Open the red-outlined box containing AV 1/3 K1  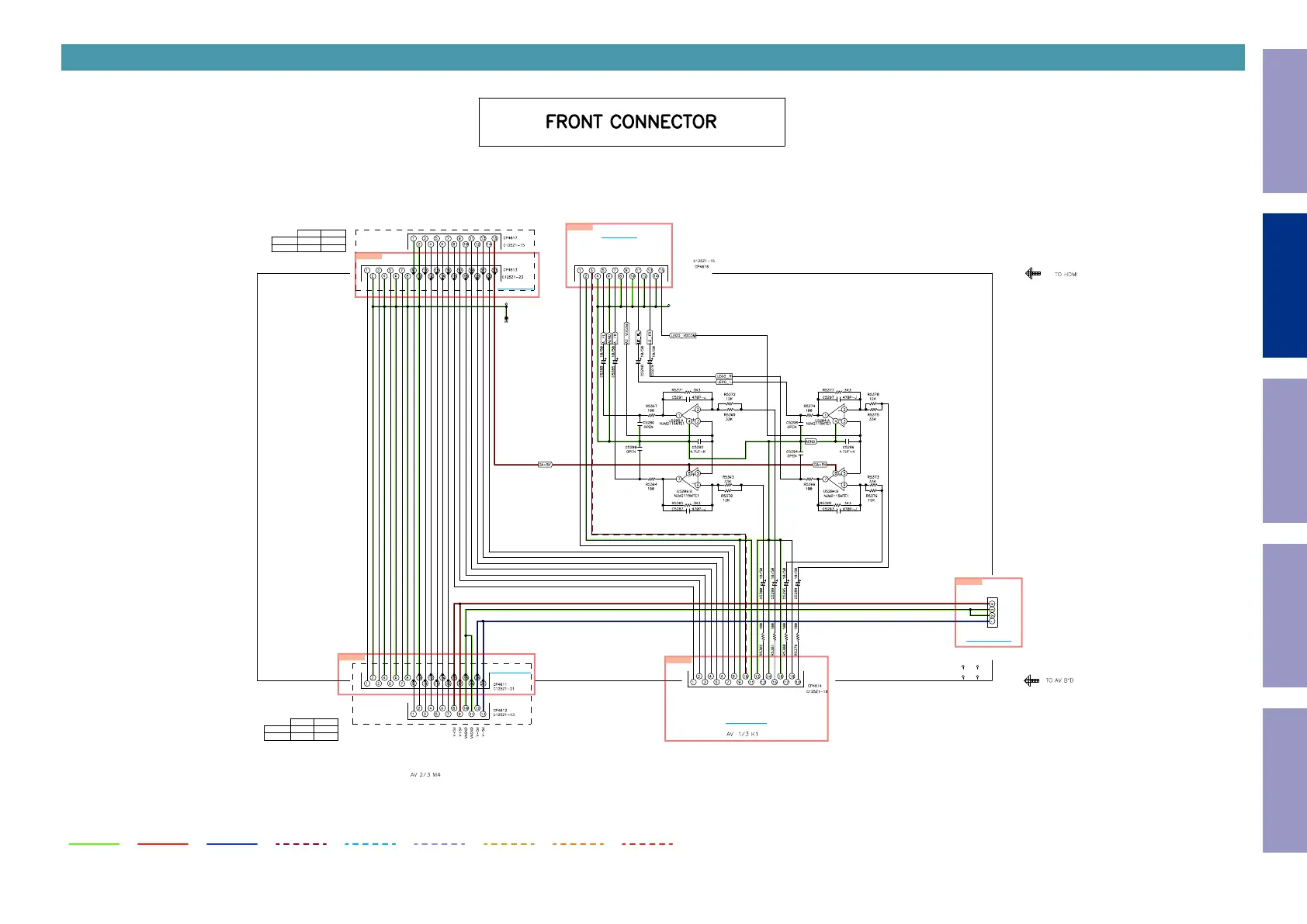747,698
